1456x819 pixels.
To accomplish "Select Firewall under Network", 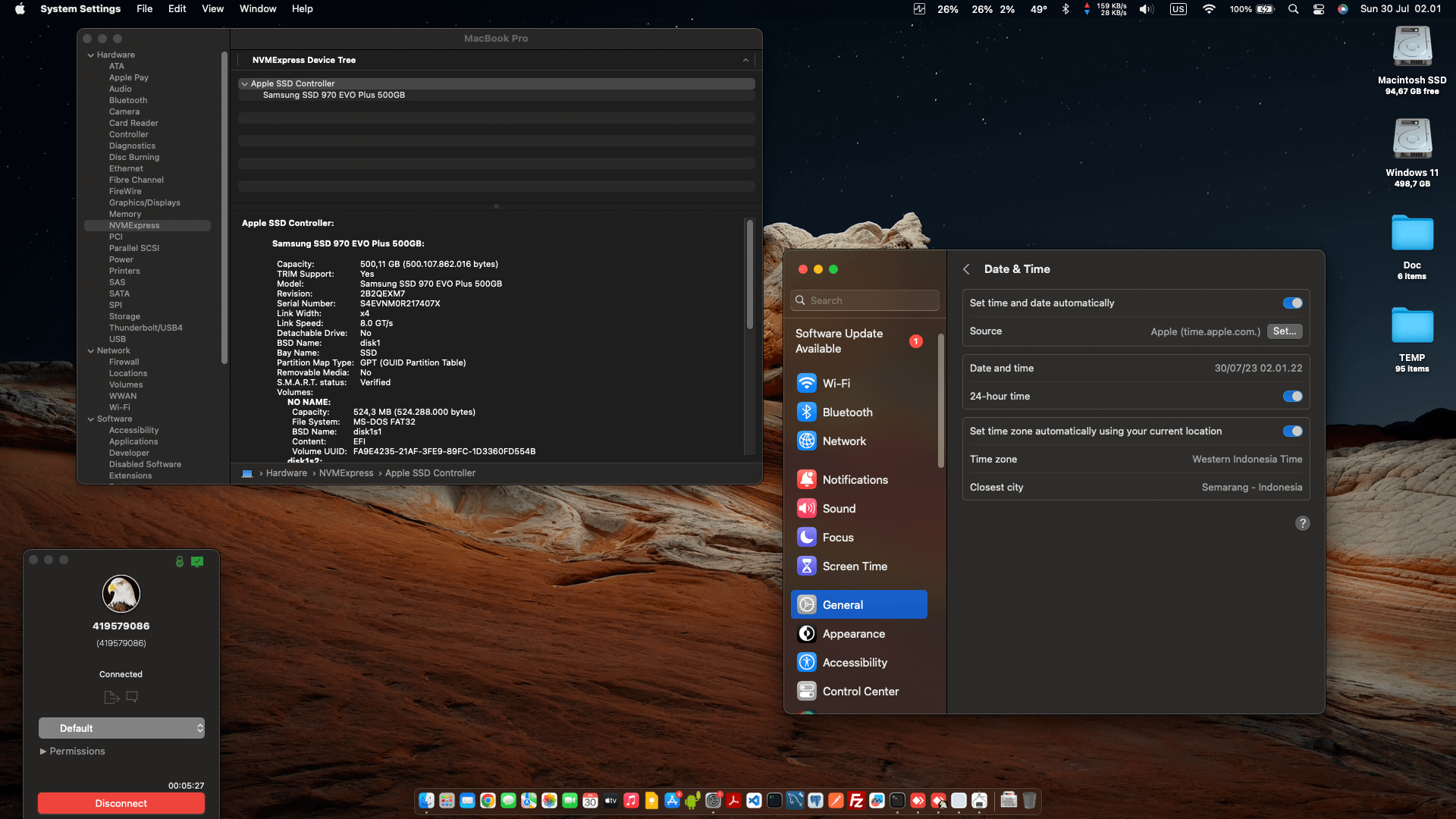I will coord(124,362).
